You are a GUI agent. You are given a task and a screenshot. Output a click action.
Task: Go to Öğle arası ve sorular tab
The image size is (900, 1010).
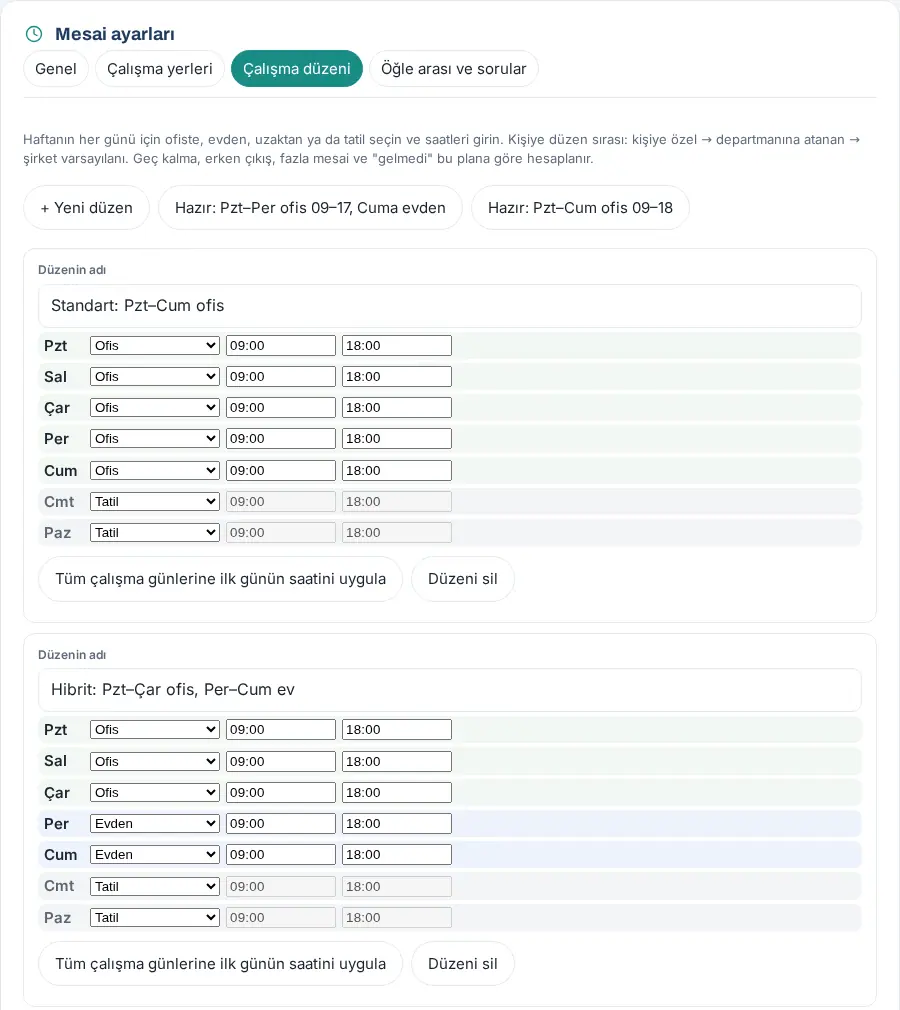pos(454,69)
